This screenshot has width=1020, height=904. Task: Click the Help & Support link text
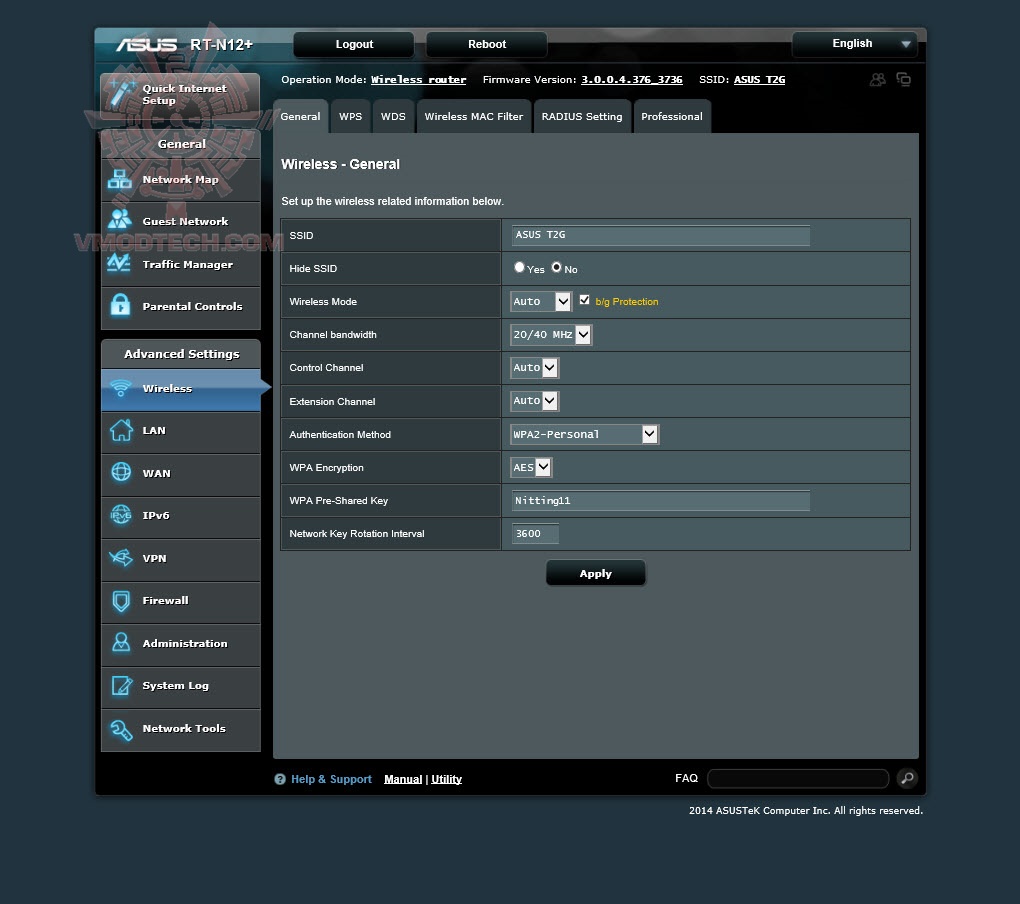pyautogui.click(x=331, y=779)
